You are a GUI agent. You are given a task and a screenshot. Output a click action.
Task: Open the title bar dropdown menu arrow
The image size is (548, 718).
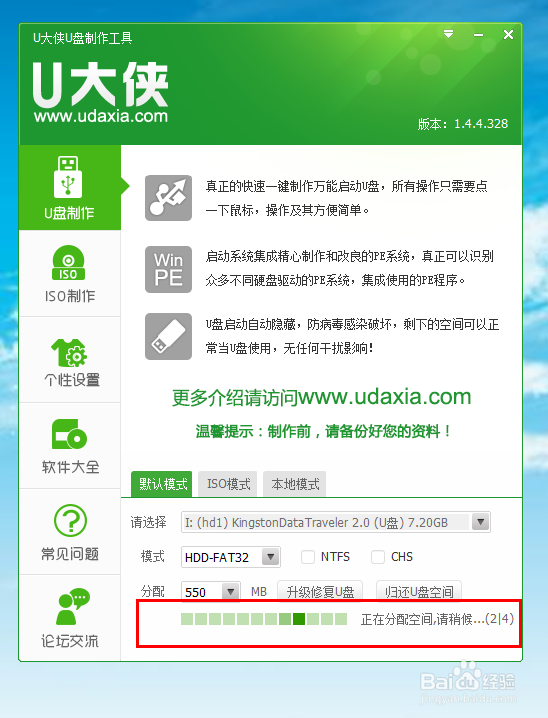(449, 34)
